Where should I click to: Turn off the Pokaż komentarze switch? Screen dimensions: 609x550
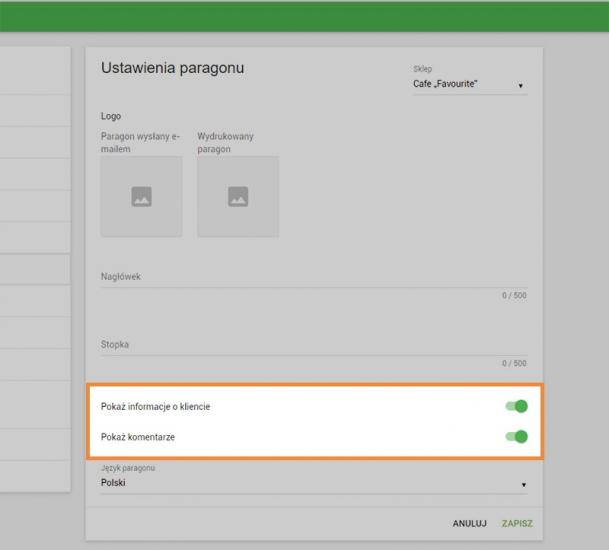click(516, 436)
